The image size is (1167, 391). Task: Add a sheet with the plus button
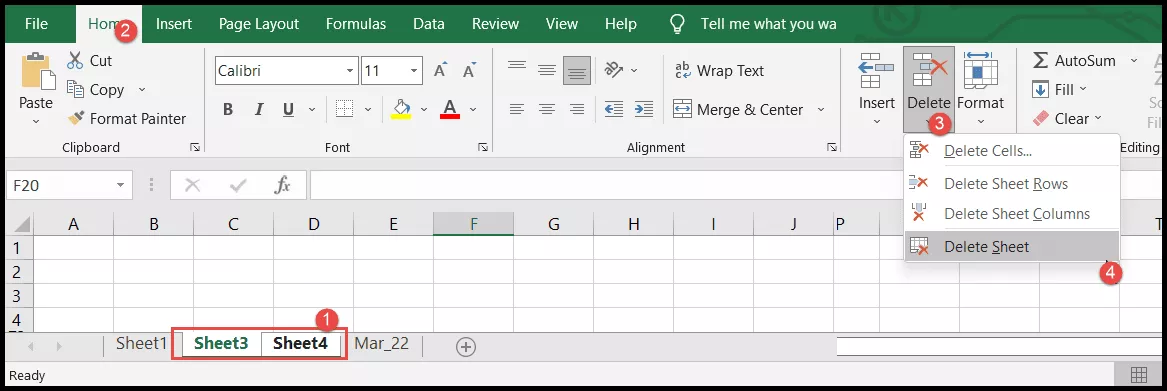coord(466,346)
